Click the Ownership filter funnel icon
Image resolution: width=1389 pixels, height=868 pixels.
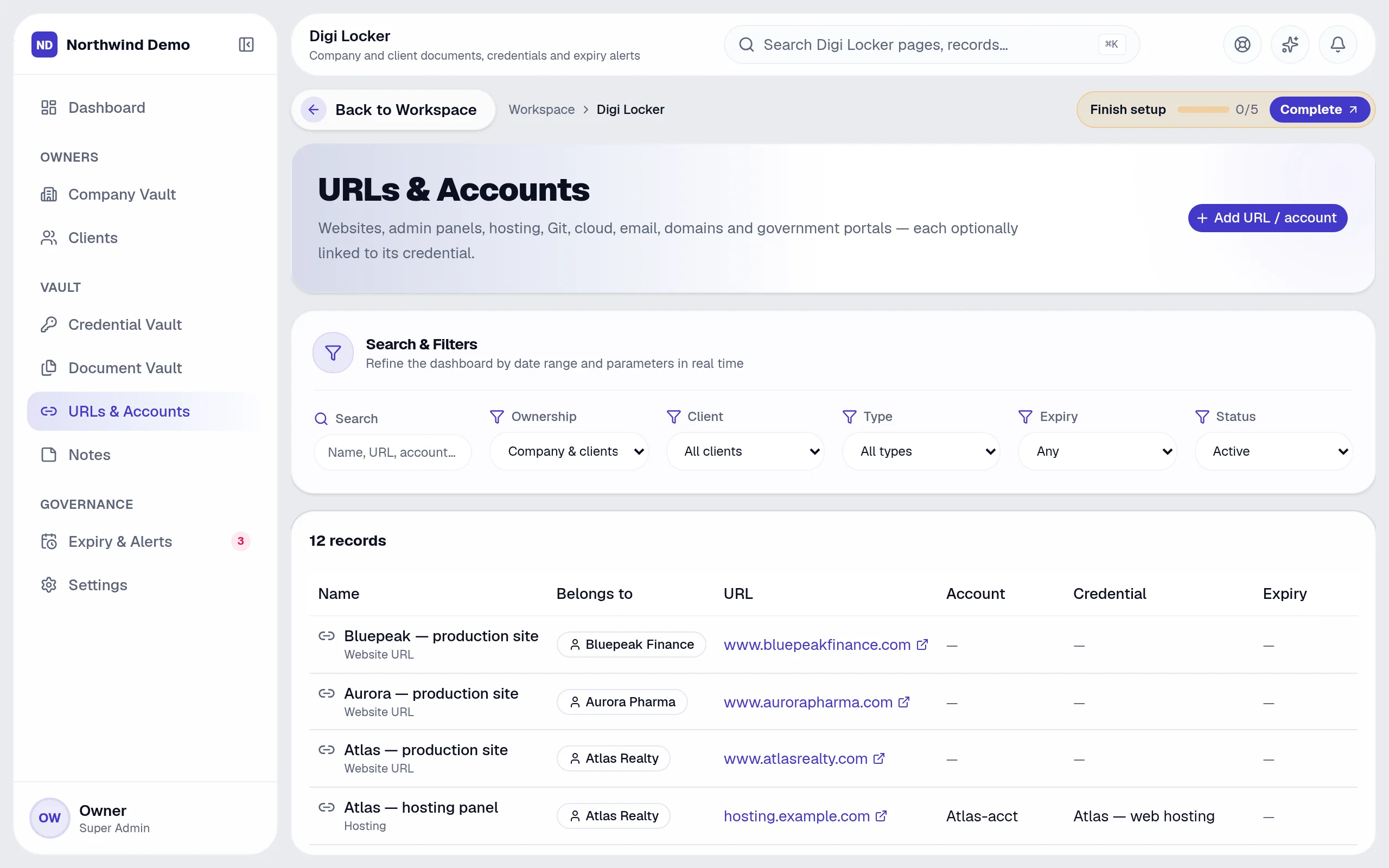(496, 417)
